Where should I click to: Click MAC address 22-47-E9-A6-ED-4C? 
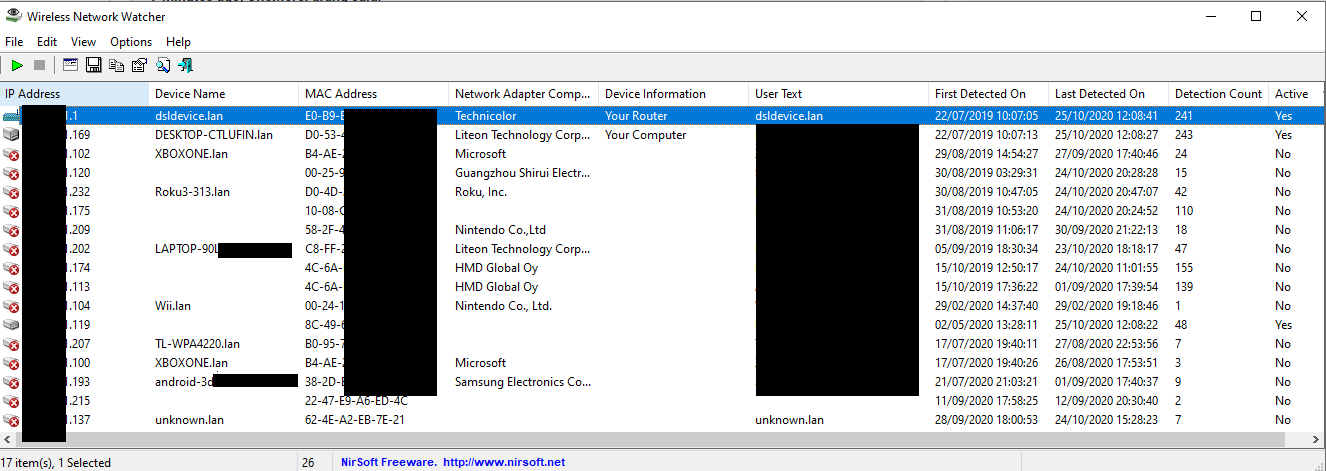[356, 401]
